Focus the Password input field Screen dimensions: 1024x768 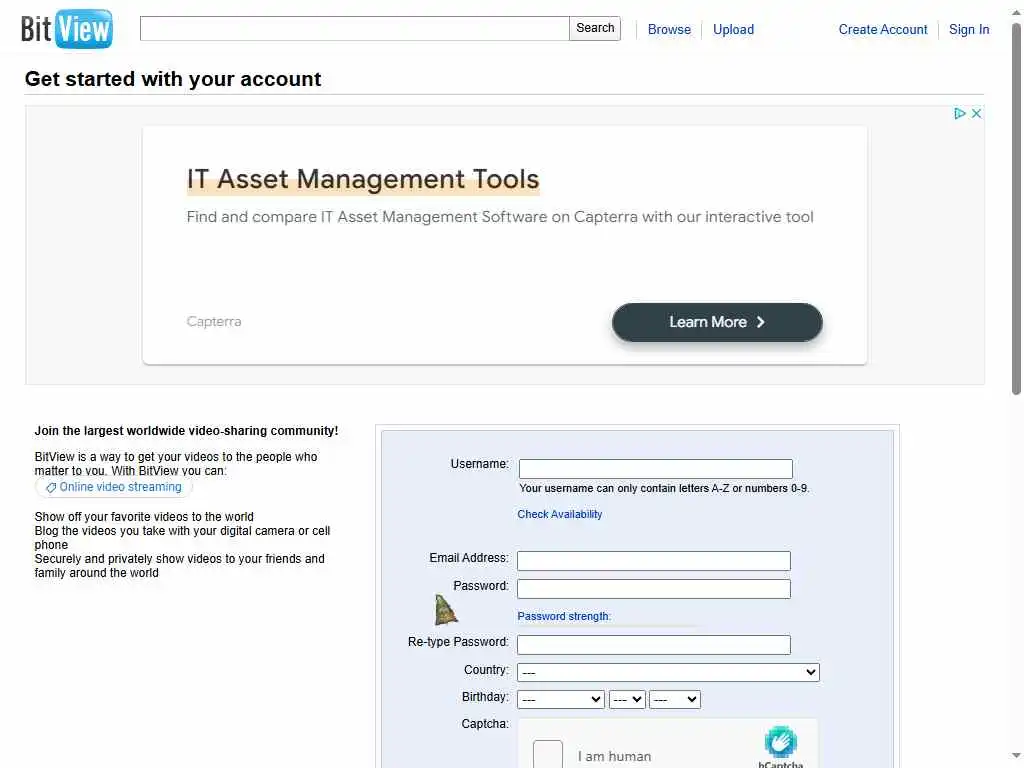tap(654, 589)
